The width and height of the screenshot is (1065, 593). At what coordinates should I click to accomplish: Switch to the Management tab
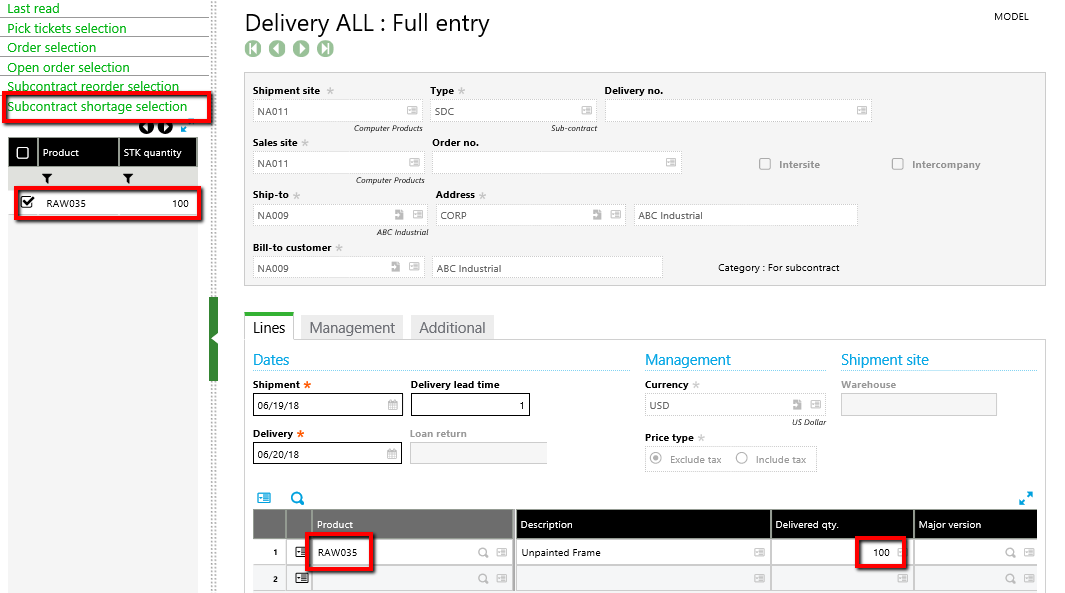point(352,328)
